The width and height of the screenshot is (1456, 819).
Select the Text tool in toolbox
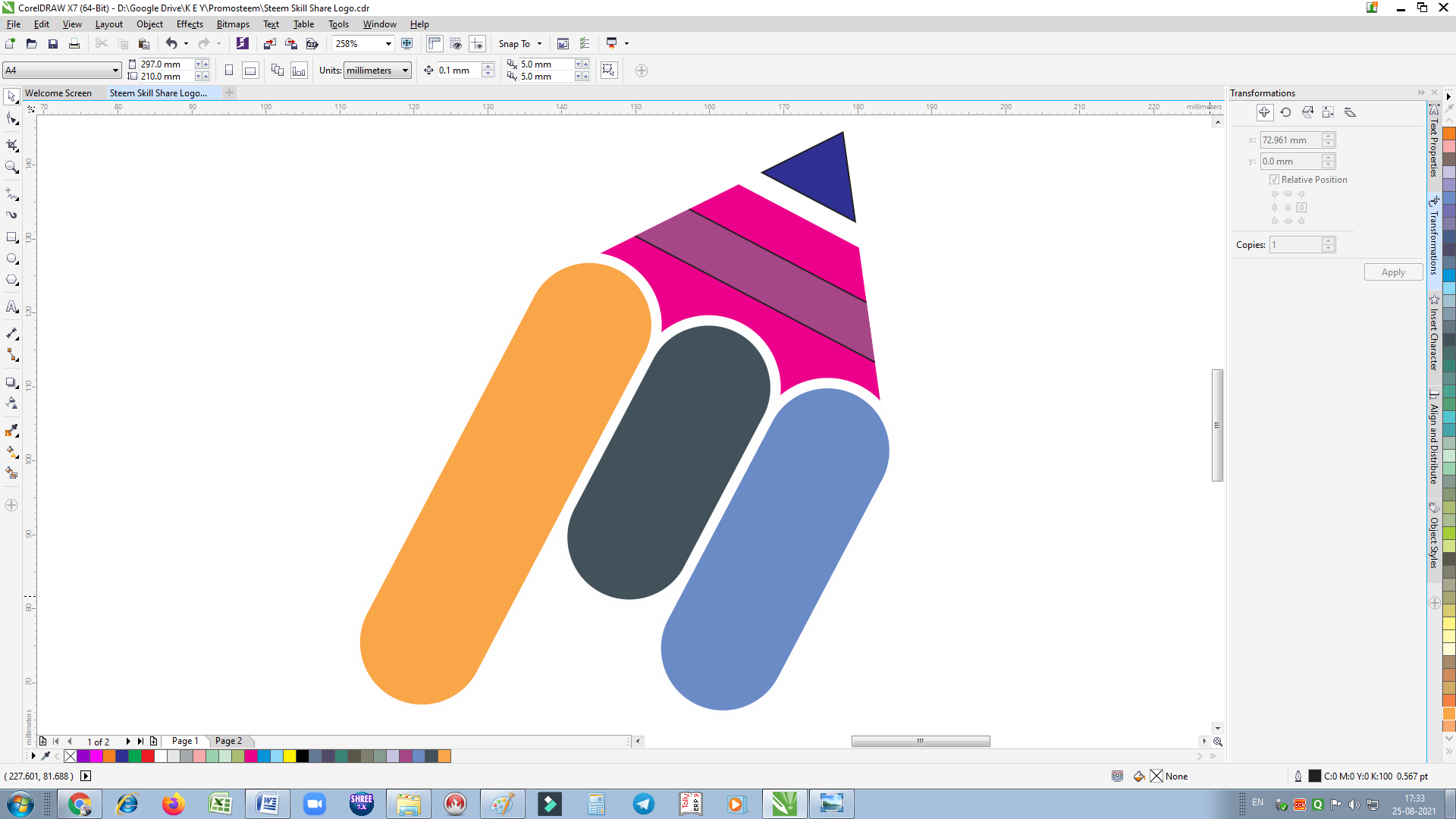tap(12, 306)
